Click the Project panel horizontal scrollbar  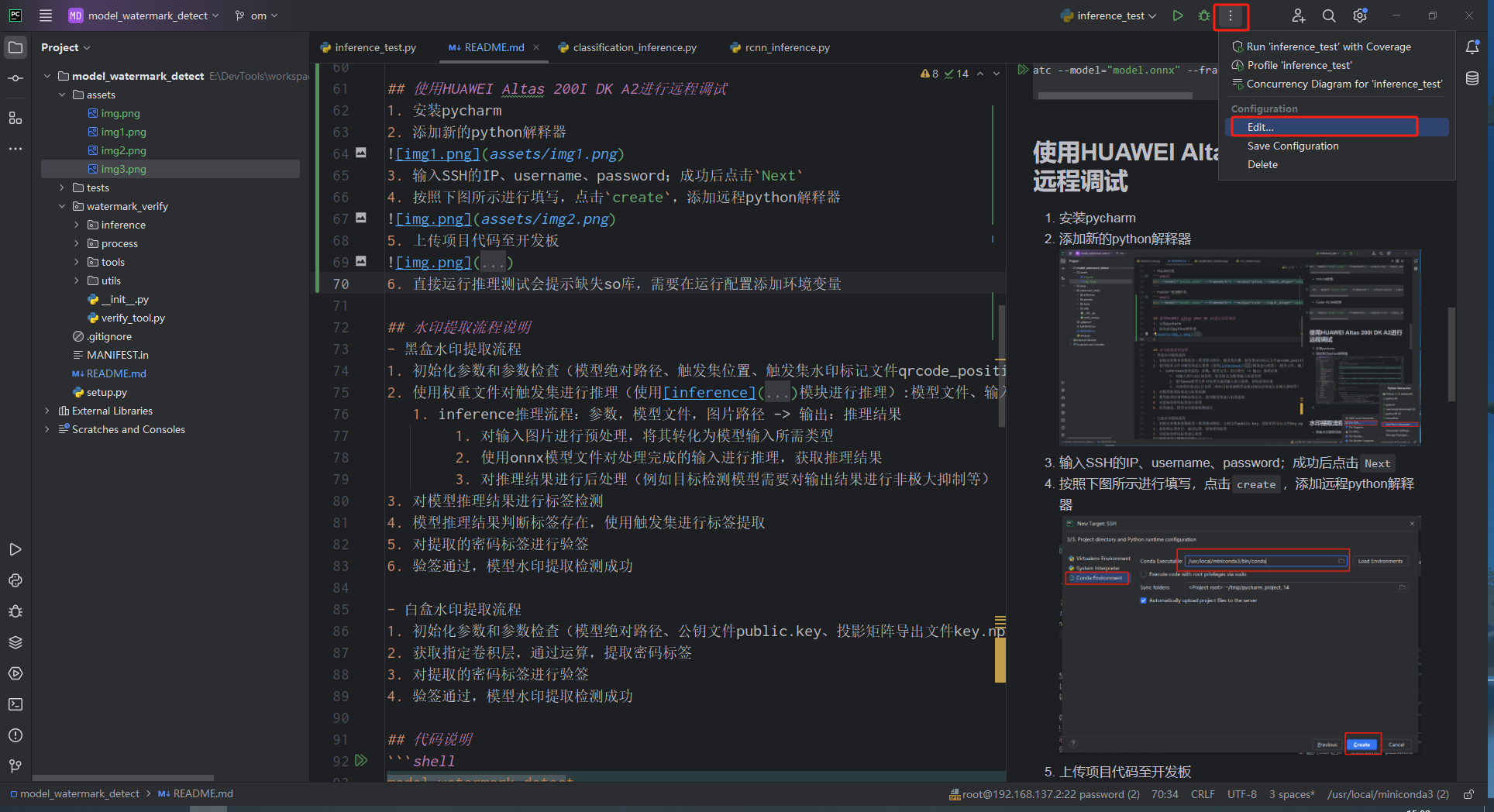click(122, 777)
